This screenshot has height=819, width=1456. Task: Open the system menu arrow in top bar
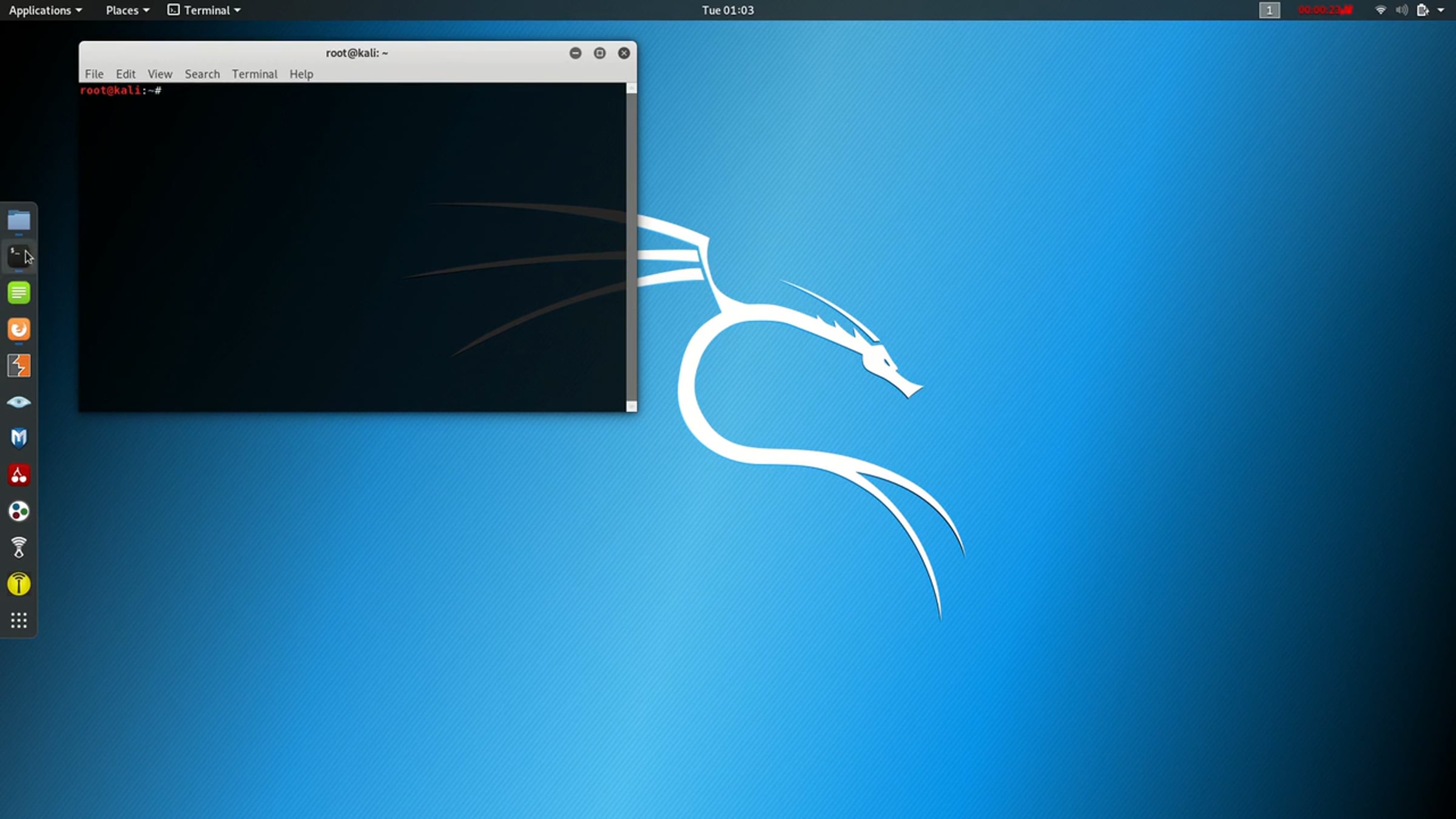(x=1441, y=10)
